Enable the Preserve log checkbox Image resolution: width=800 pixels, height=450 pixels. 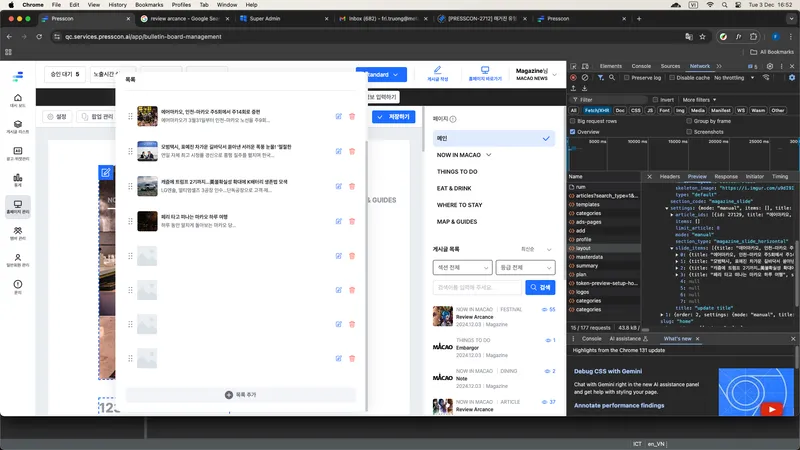tap(627, 78)
